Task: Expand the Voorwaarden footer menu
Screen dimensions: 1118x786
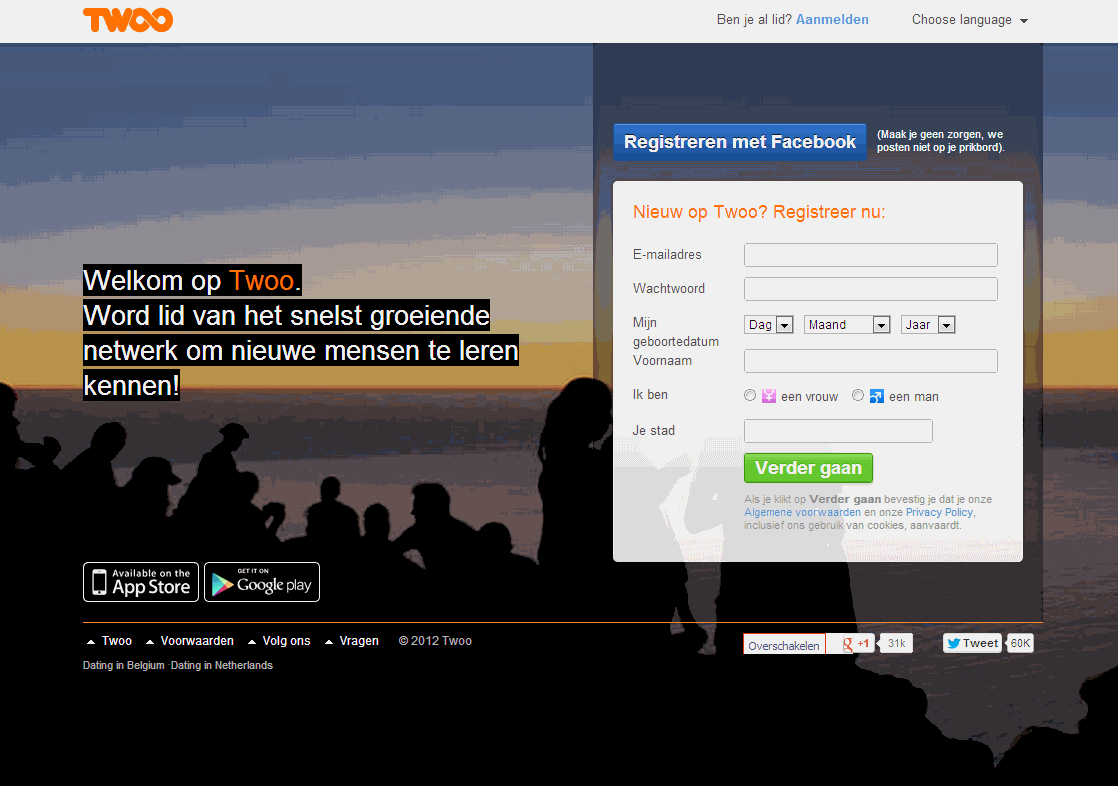Action: (190, 640)
